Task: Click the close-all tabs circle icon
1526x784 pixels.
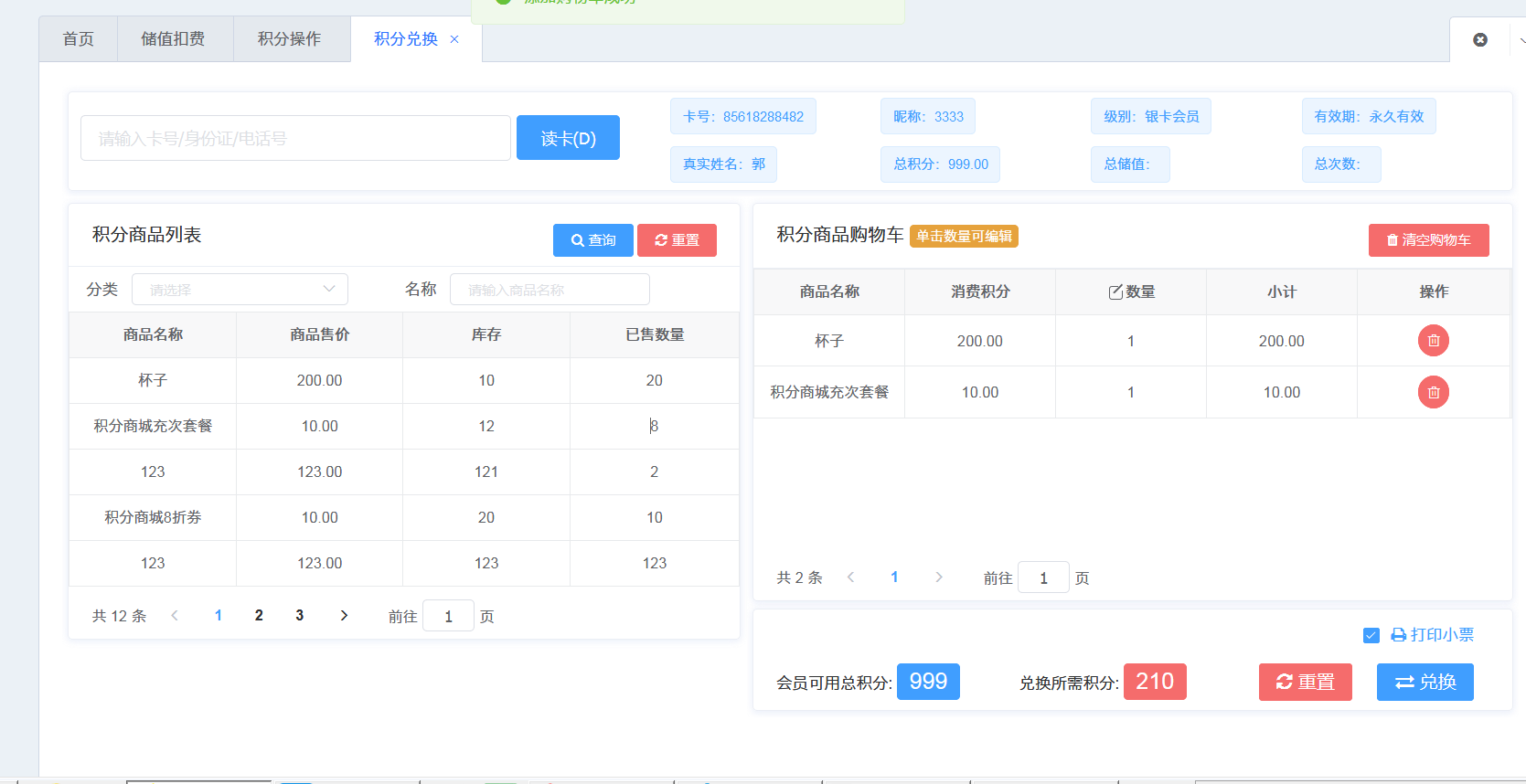Action: tap(1480, 39)
